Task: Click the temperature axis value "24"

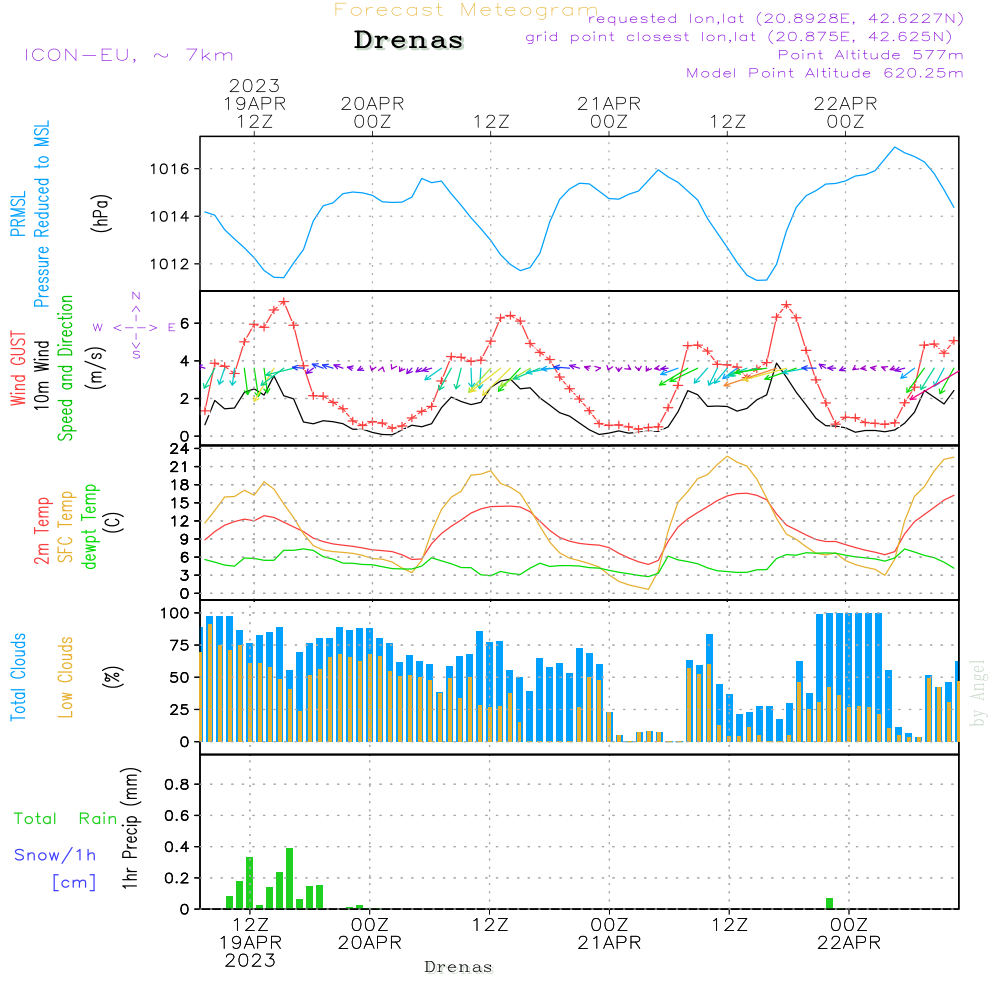Action: pyautogui.click(x=179, y=449)
